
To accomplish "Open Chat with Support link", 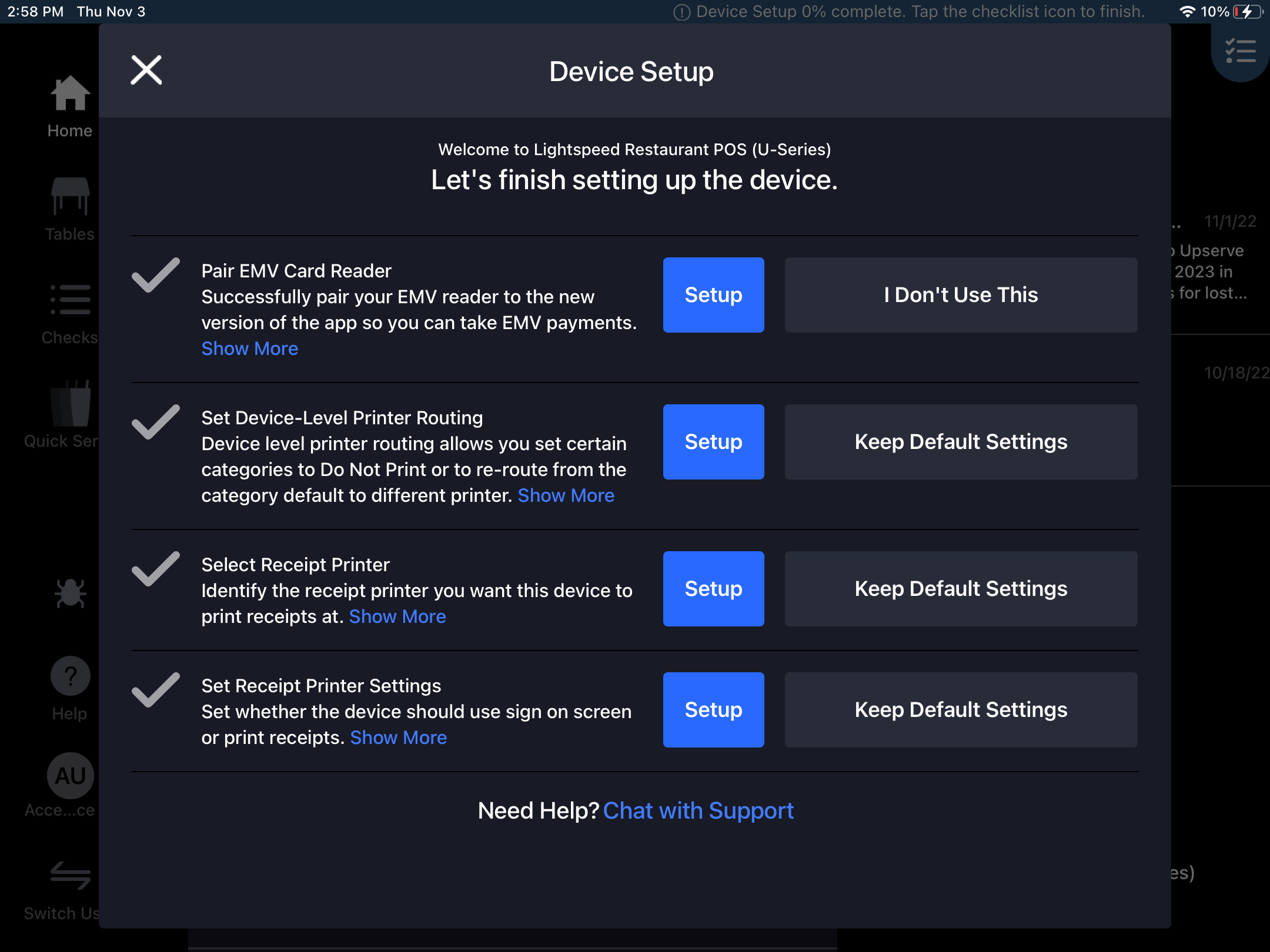I will coord(698,811).
